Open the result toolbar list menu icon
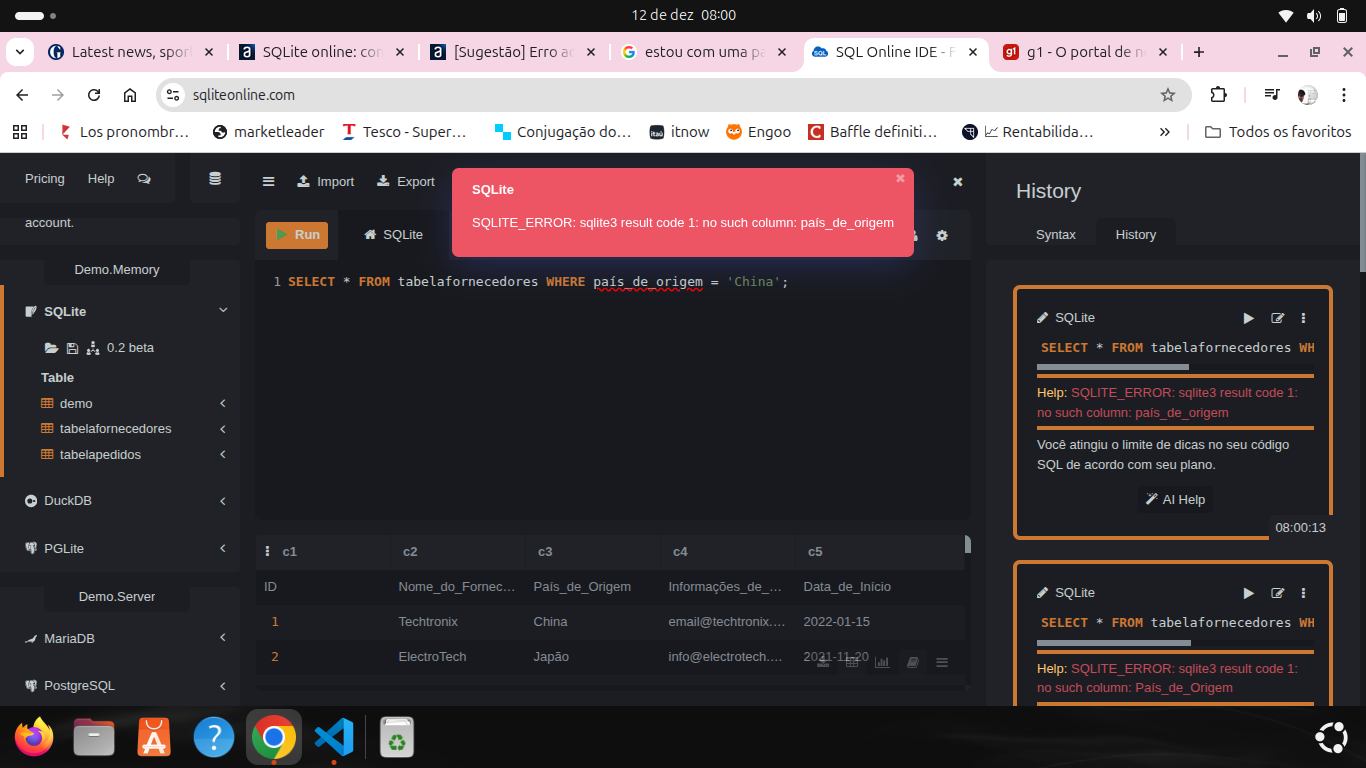This screenshot has width=1366, height=768. pos(941,662)
